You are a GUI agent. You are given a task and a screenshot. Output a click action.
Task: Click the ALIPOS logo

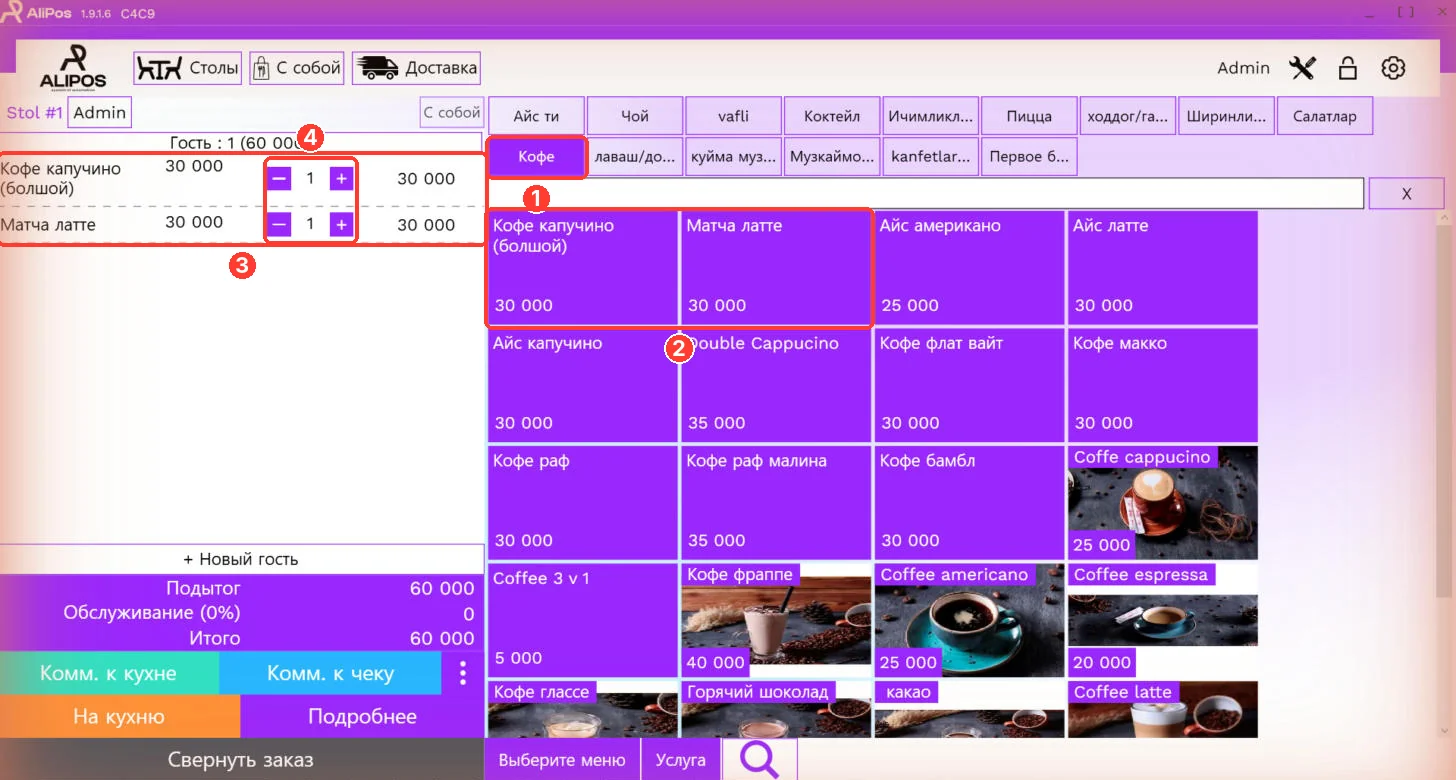[73, 67]
